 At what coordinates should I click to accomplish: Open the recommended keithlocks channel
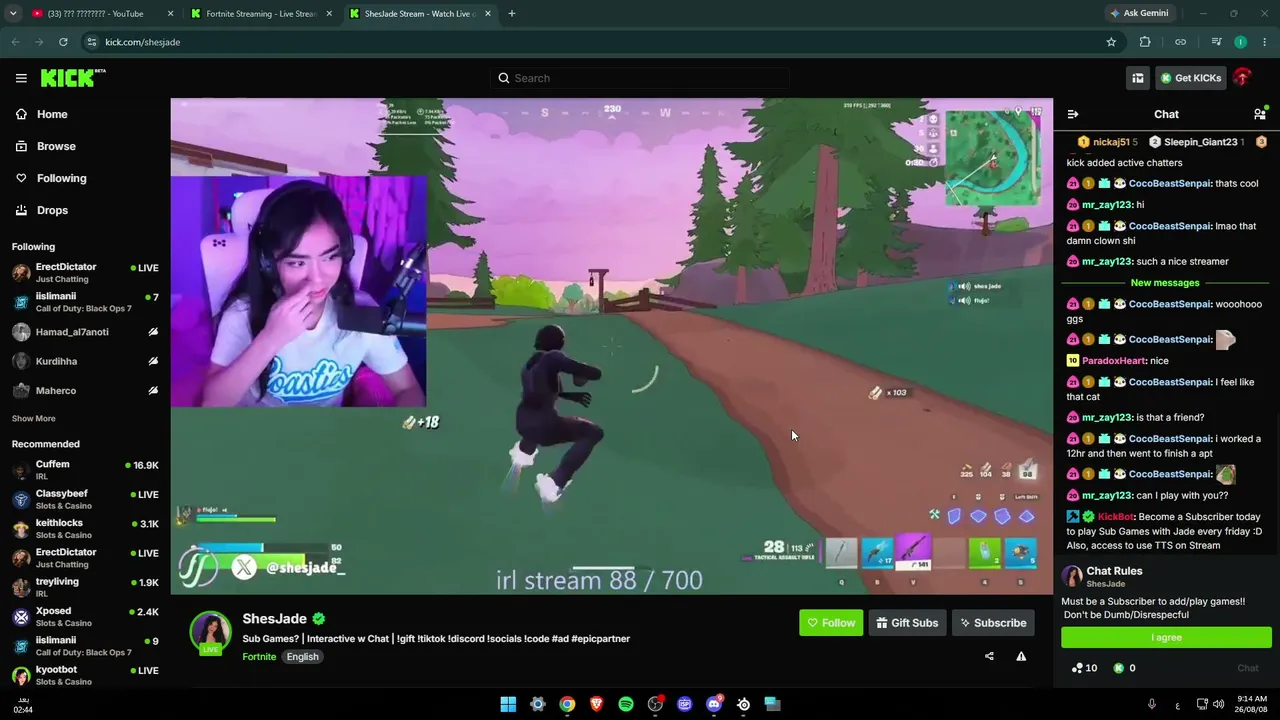point(84,528)
